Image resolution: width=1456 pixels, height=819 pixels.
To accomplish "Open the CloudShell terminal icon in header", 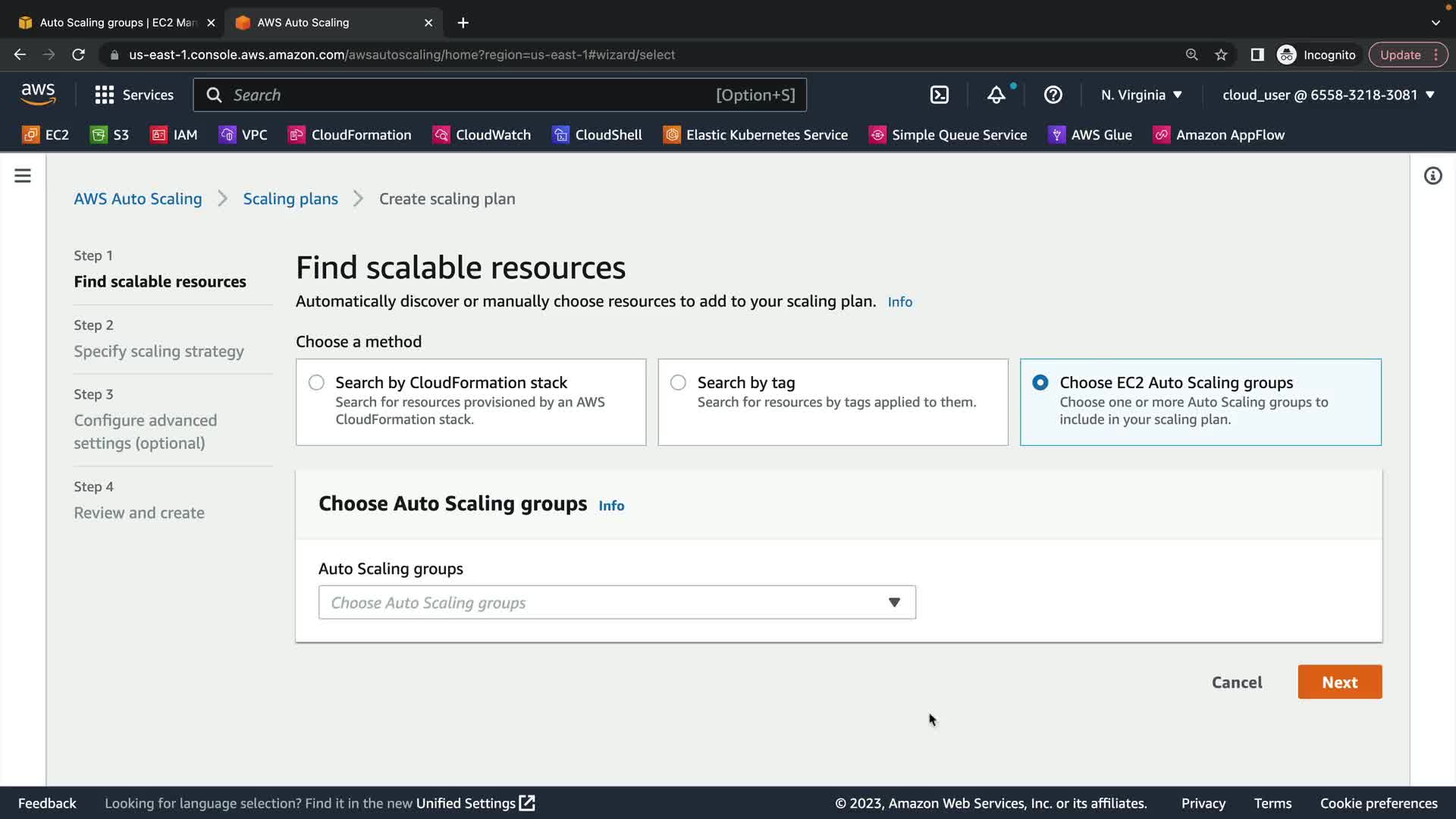I will pos(939,95).
